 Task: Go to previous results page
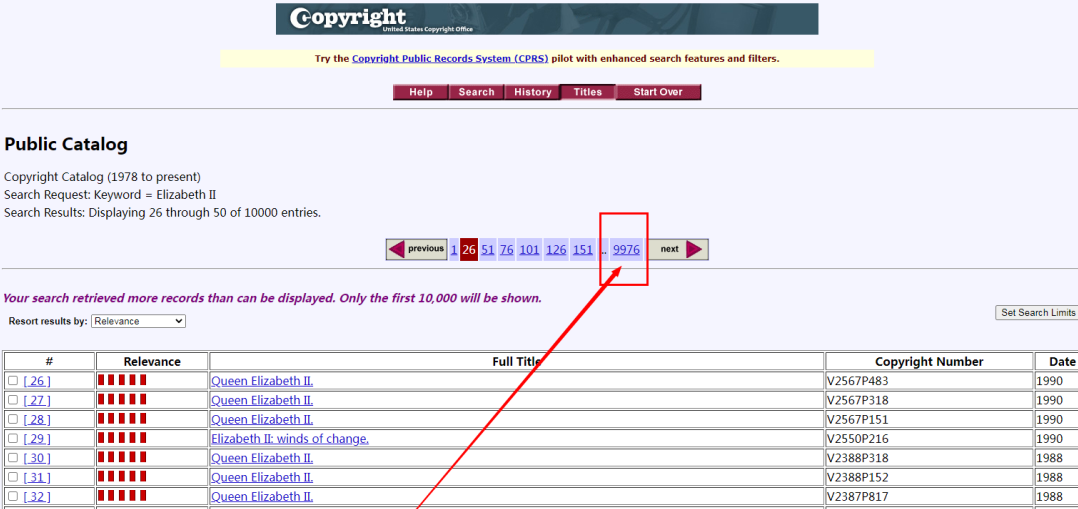(x=417, y=249)
